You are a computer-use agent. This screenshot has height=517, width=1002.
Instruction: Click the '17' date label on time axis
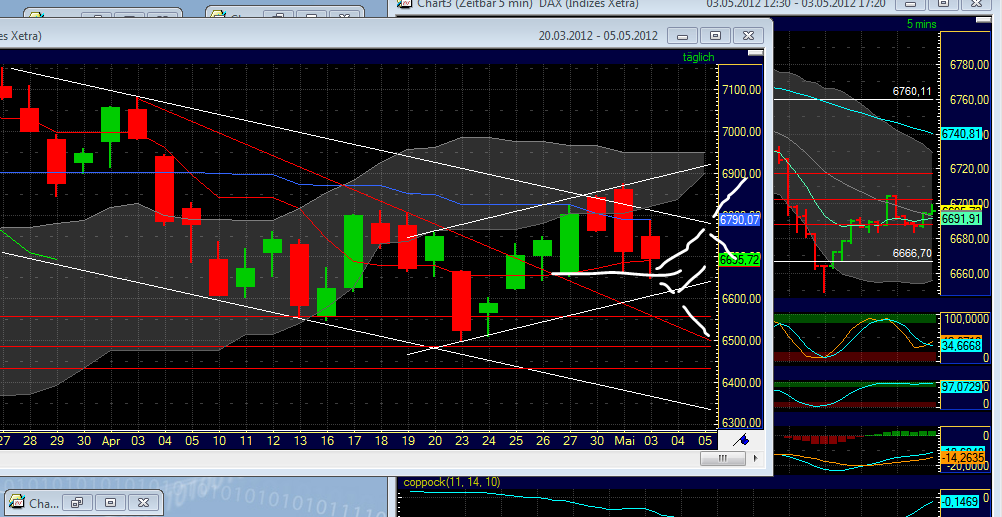coord(353,441)
